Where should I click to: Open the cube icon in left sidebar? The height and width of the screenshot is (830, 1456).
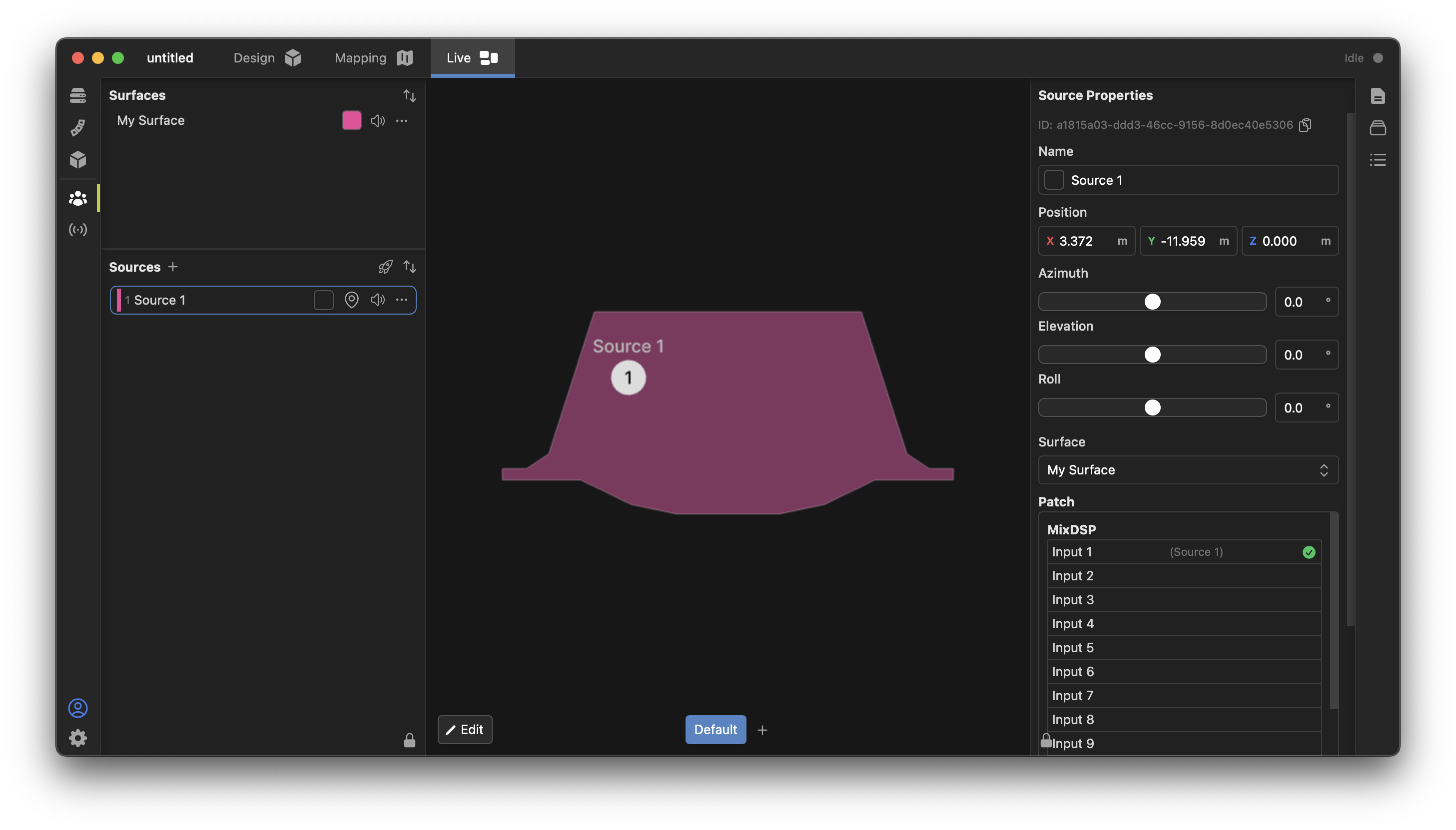point(78,160)
